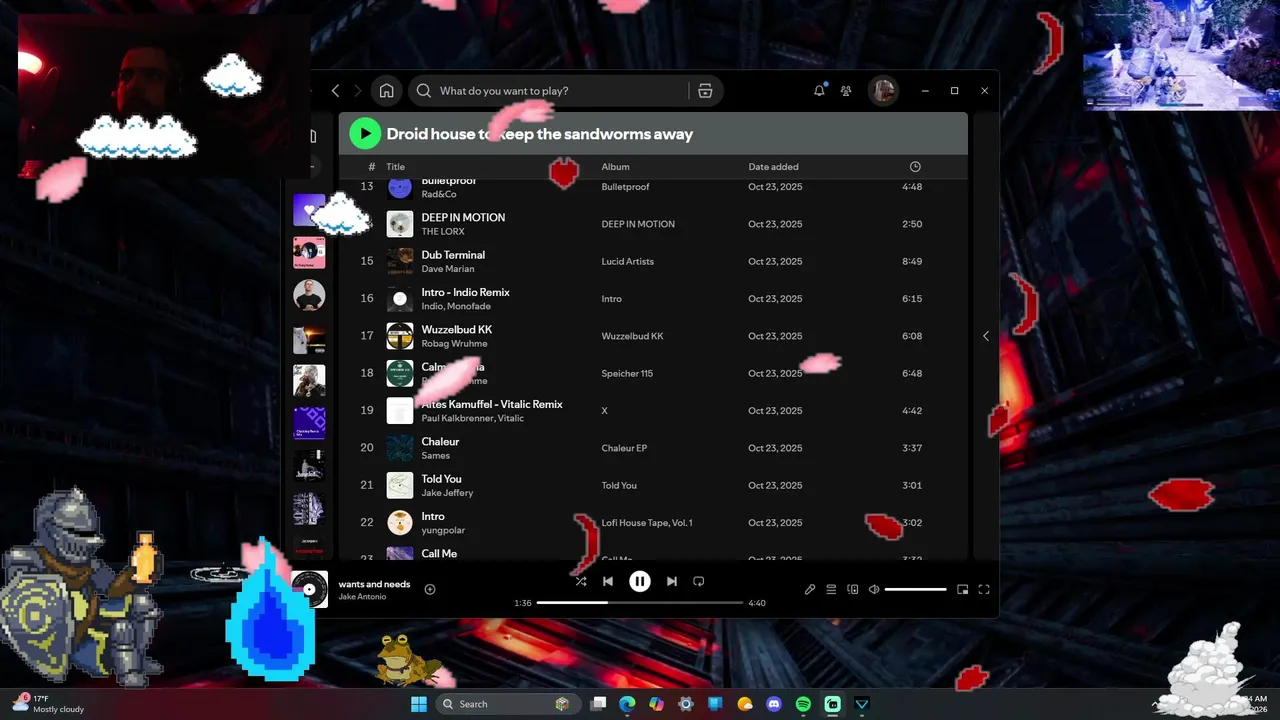The image size is (1280, 720).
Task: Click Told You album art thumbnail
Action: pos(400,485)
